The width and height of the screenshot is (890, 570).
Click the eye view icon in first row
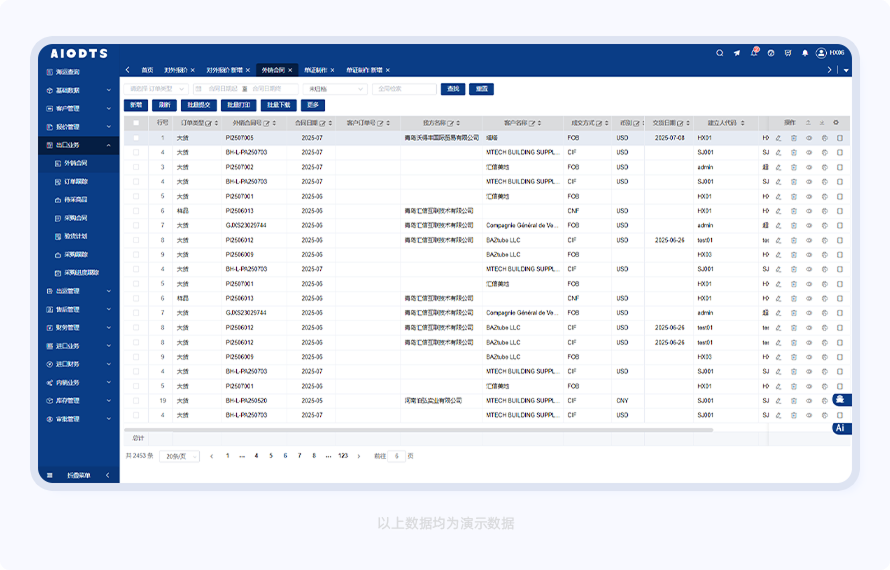[809, 138]
